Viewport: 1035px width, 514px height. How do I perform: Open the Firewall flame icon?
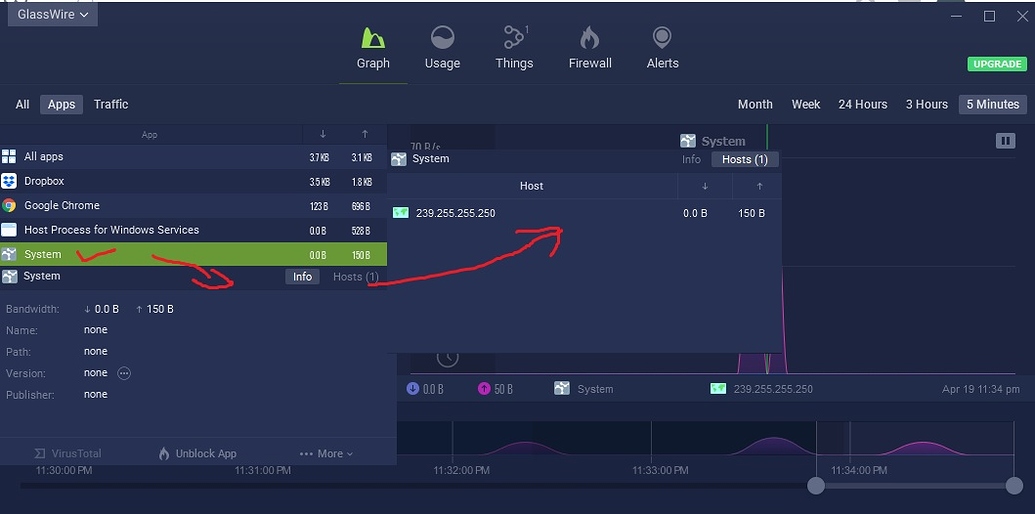click(590, 40)
